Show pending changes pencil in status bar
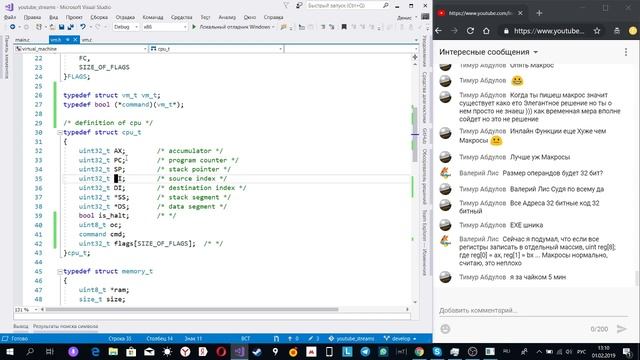Image resolution: width=640 pixels, height=360 pixels. point(314,338)
